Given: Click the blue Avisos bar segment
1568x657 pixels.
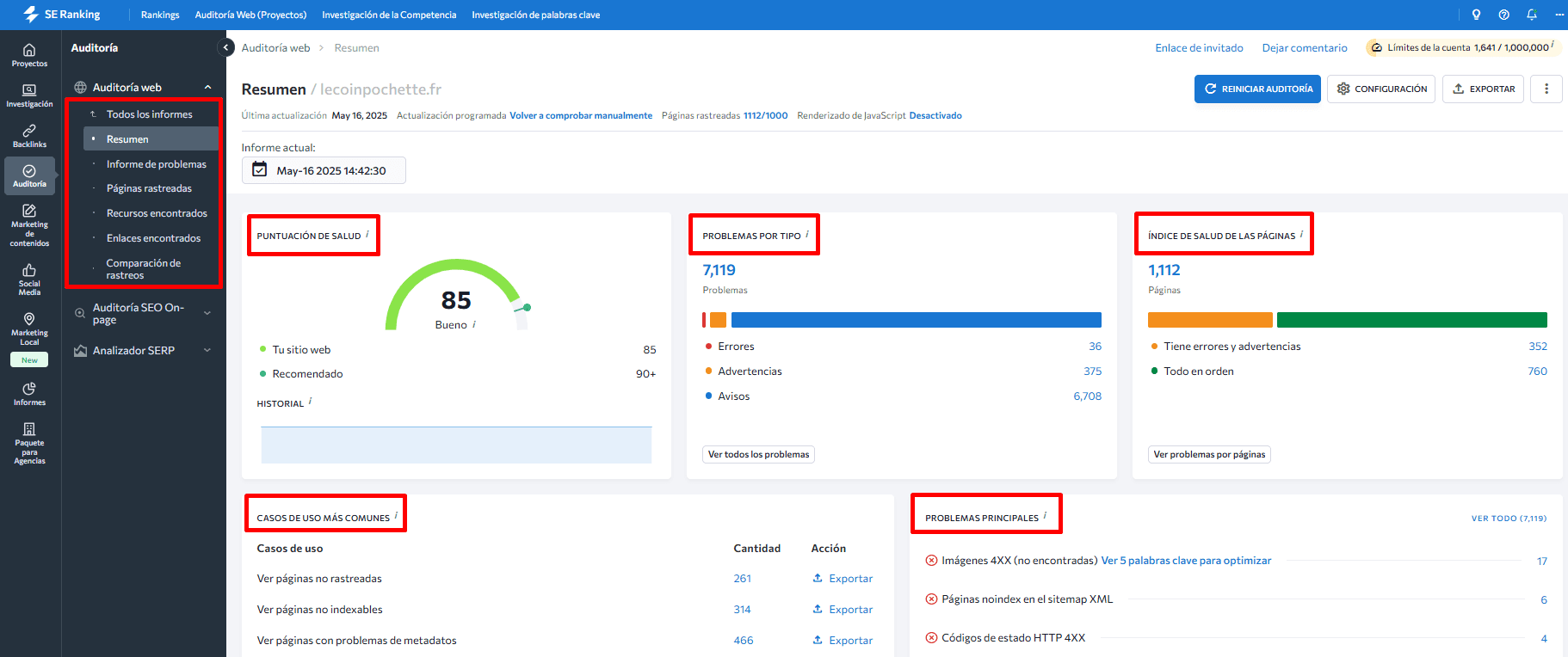Looking at the screenshot, I should [x=916, y=320].
